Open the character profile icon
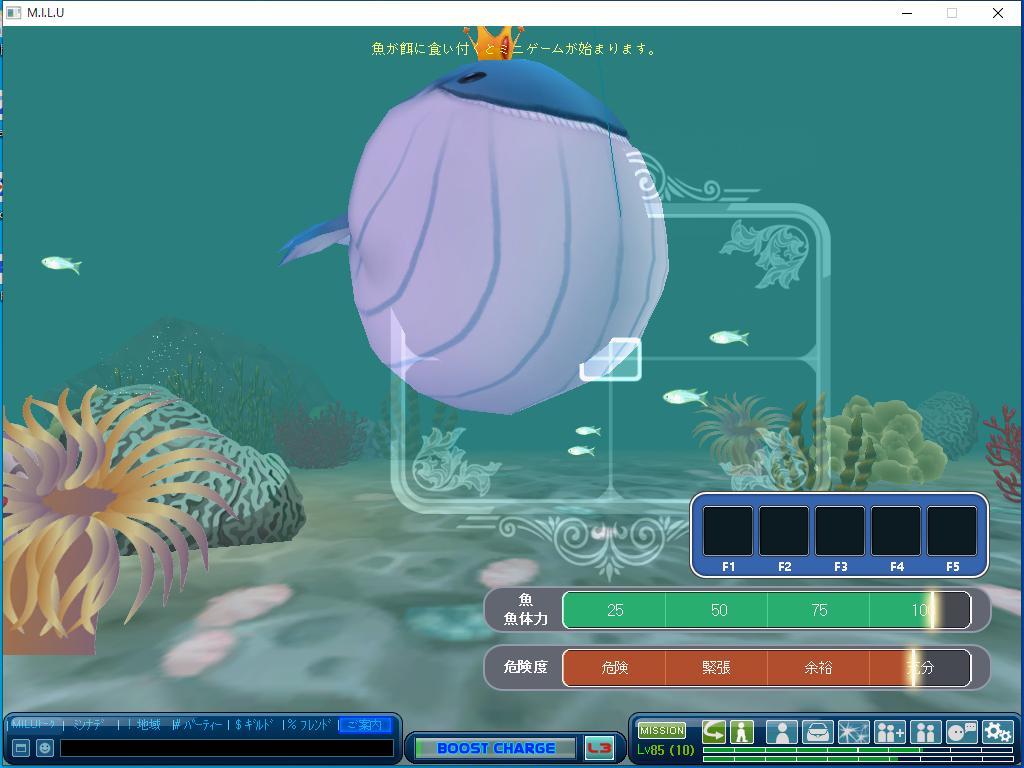This screenshot has height=768, width=1024. 781,732
